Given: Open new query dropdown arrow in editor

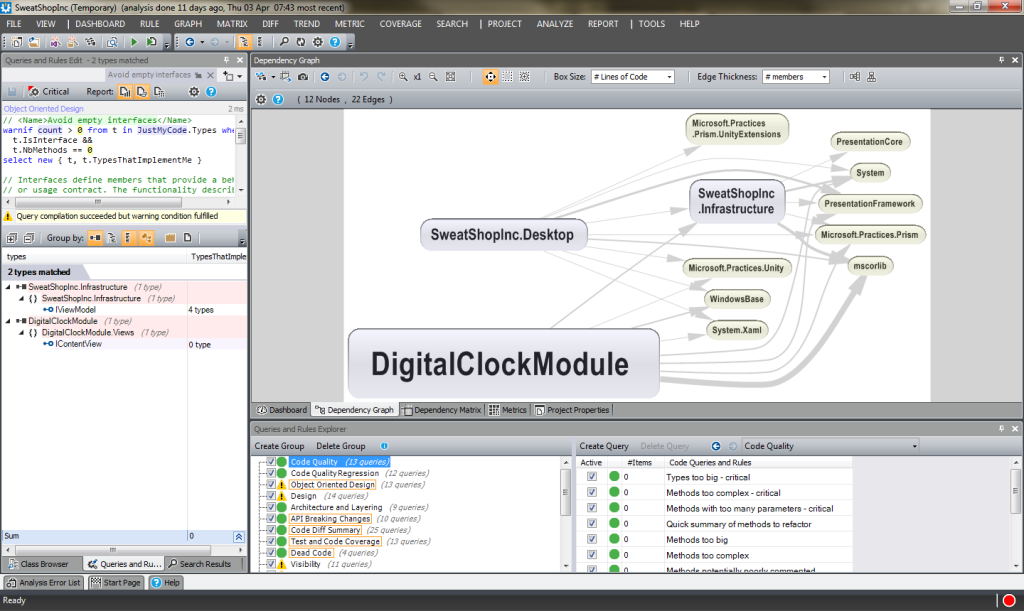Looking at the screenshot, I should [239, 76].
